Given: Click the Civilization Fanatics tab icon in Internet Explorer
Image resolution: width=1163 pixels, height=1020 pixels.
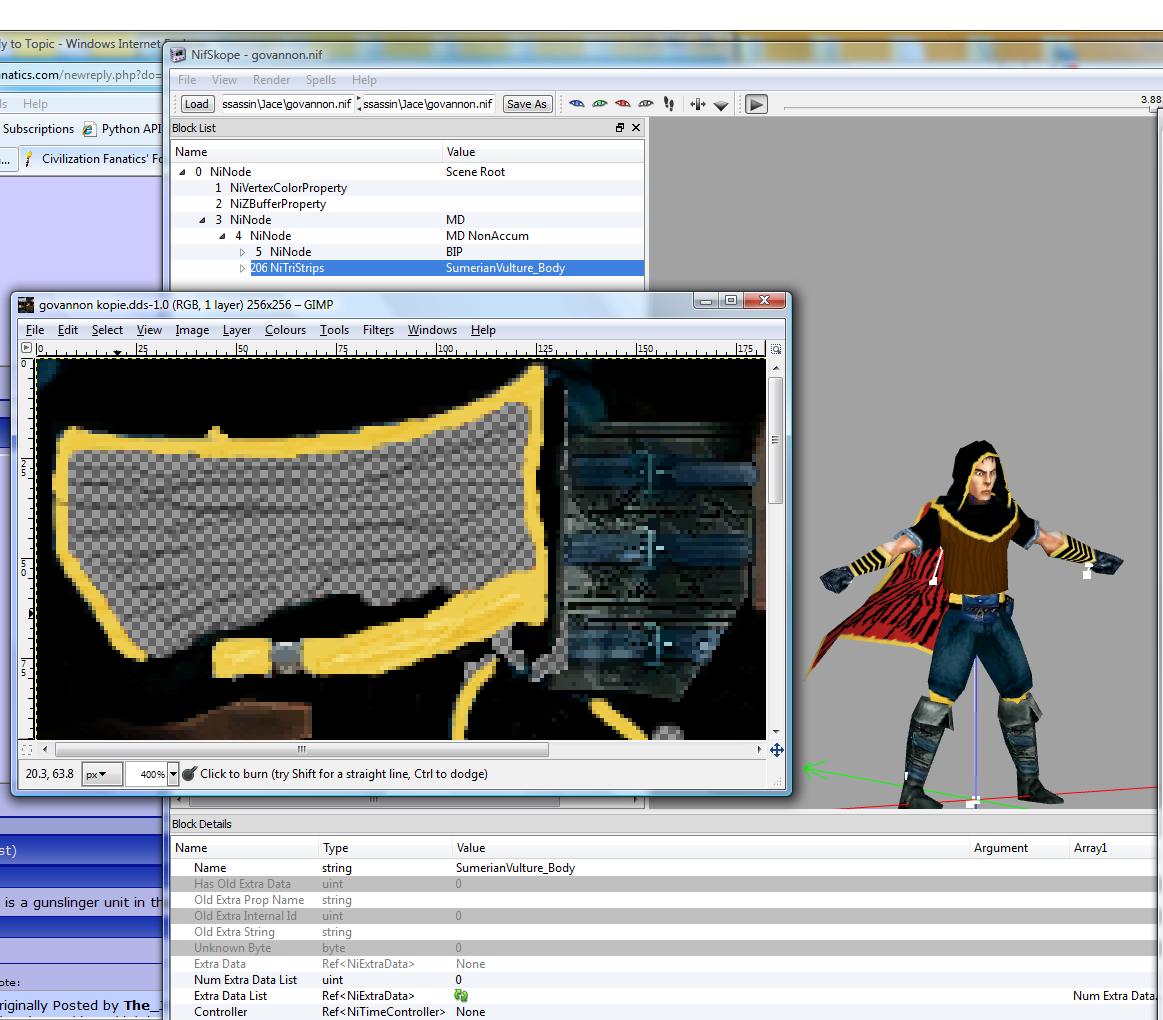Looking at the screenshot, I should [28, 159].
